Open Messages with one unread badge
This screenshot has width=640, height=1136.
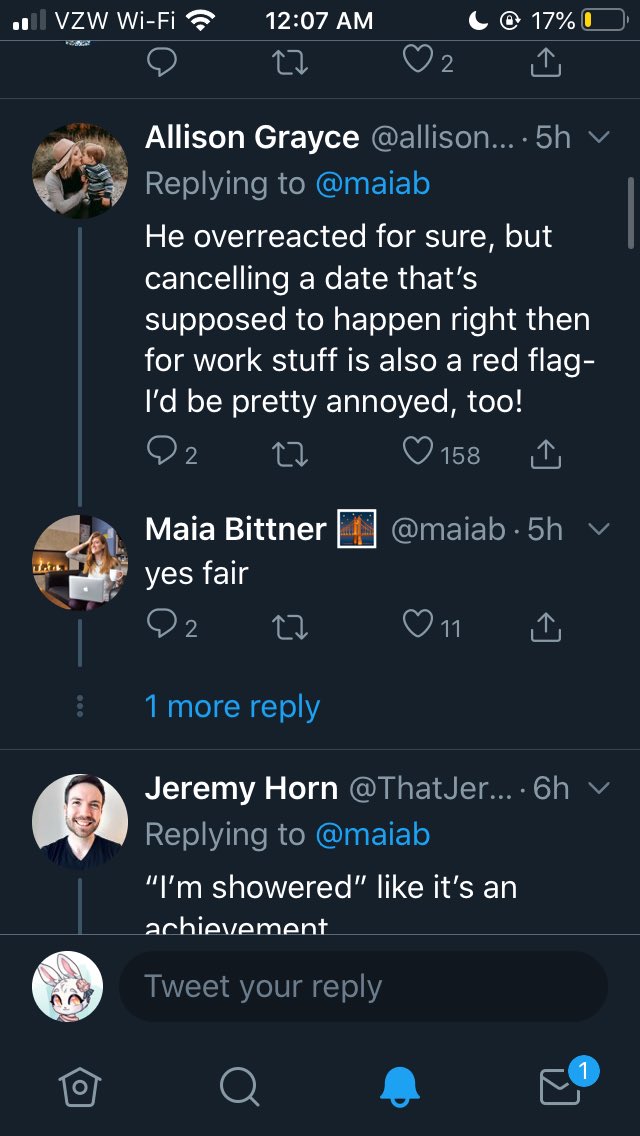(560, 1087)
